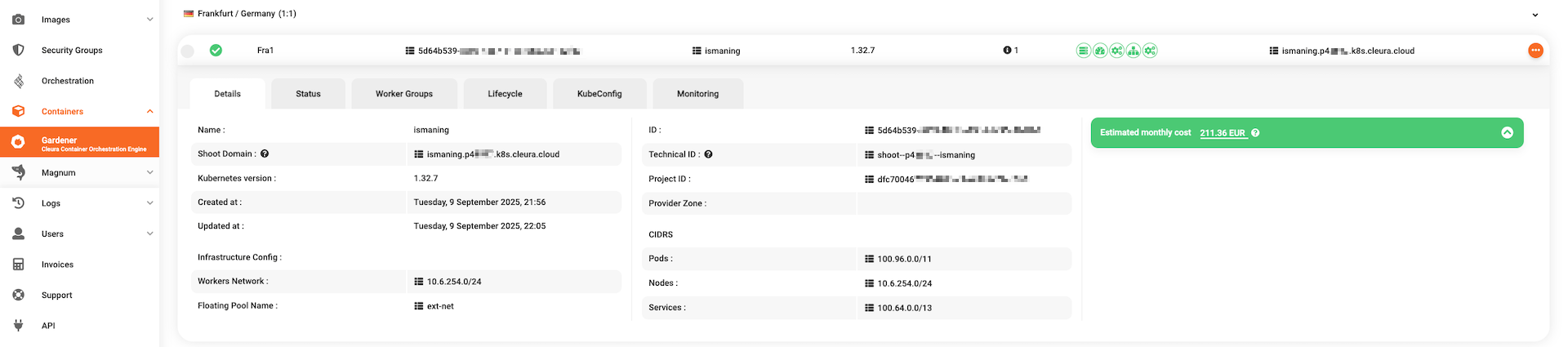The height and width of the screenshot is (347, 1568).
Task: Collapse the Containers sidebar section
Action: [x=149, y=112]
